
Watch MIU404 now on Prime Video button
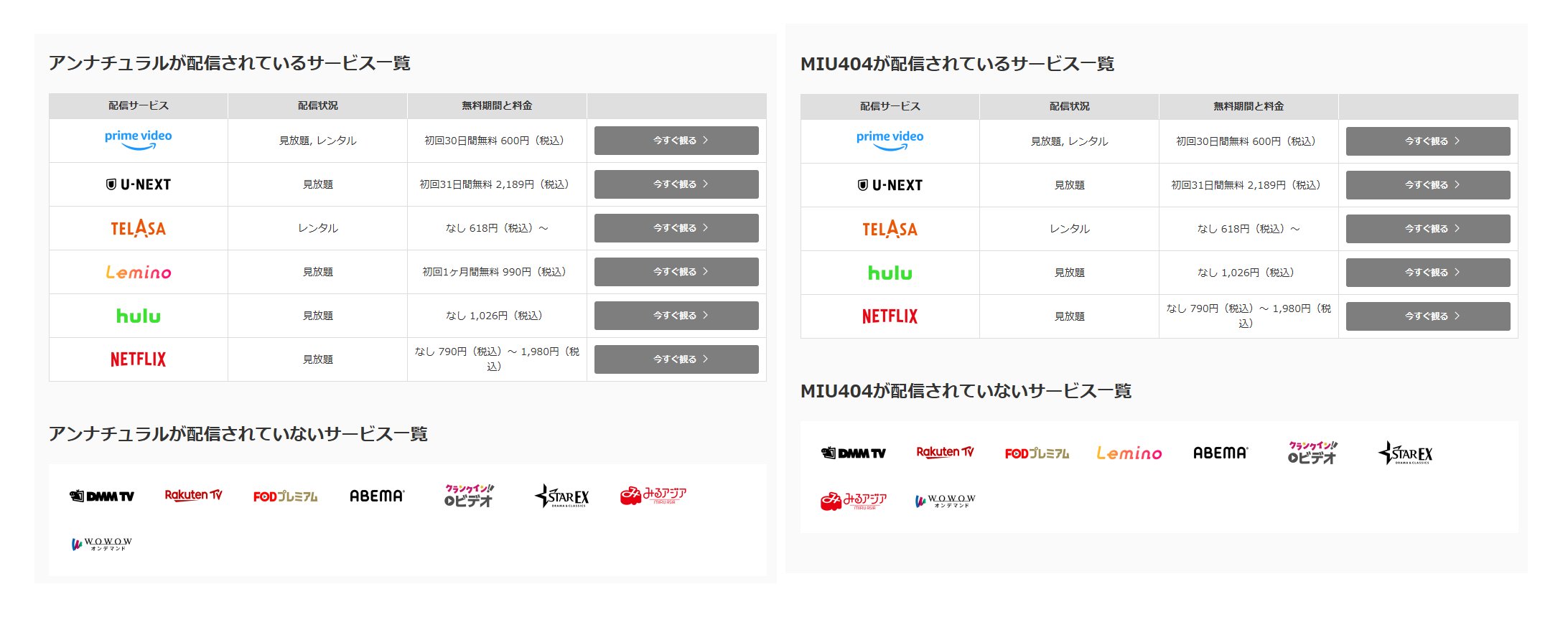[x=1428, y=141]
